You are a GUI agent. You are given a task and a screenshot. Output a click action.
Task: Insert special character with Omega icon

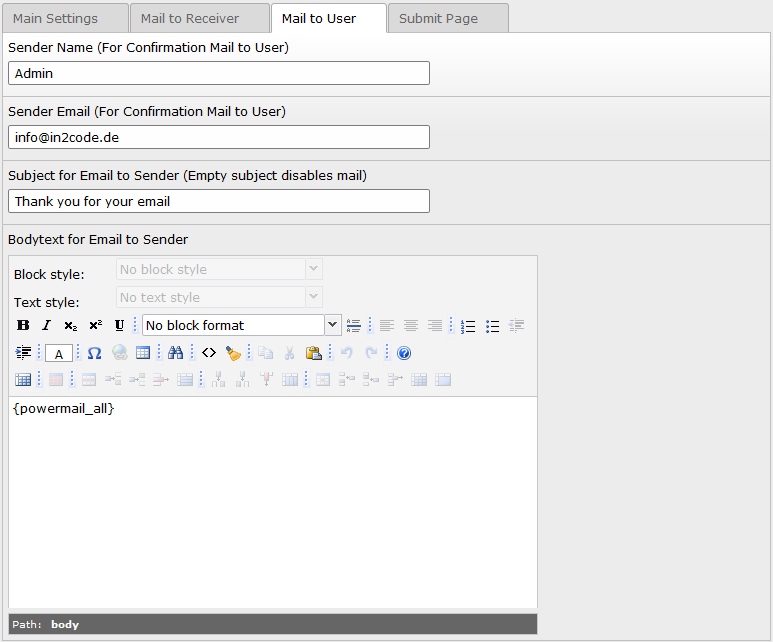click(94, 353)
